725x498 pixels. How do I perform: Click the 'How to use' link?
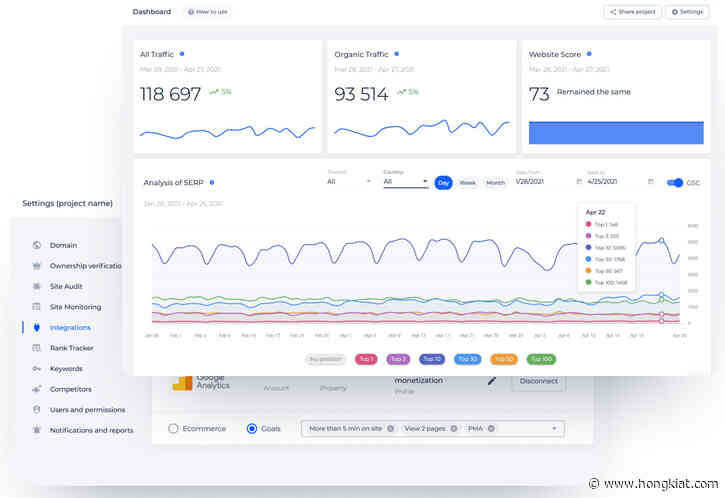(x=208, y=12)
